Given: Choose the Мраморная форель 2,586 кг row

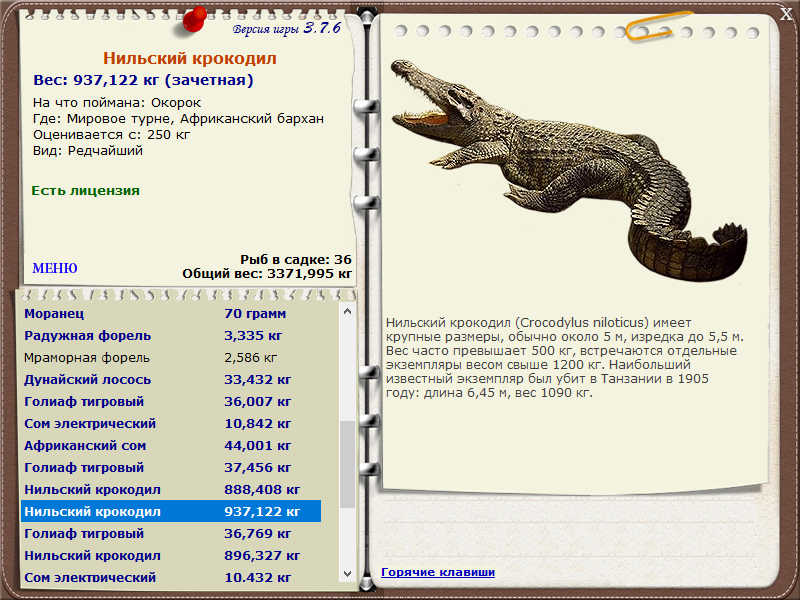Looking at the screenshot, I should point(171,358).
